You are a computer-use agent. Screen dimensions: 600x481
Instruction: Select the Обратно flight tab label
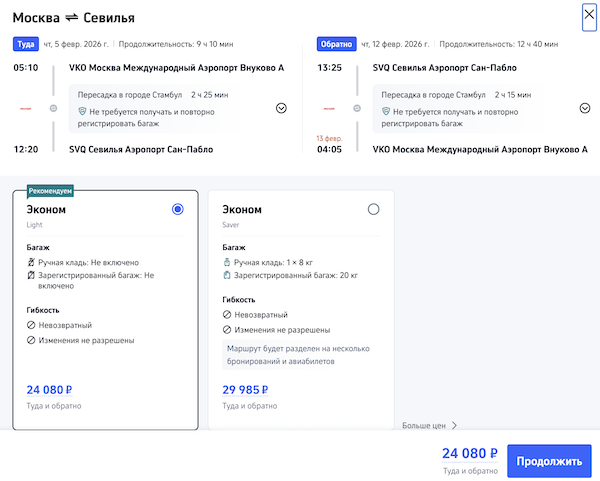pos(335,44)
